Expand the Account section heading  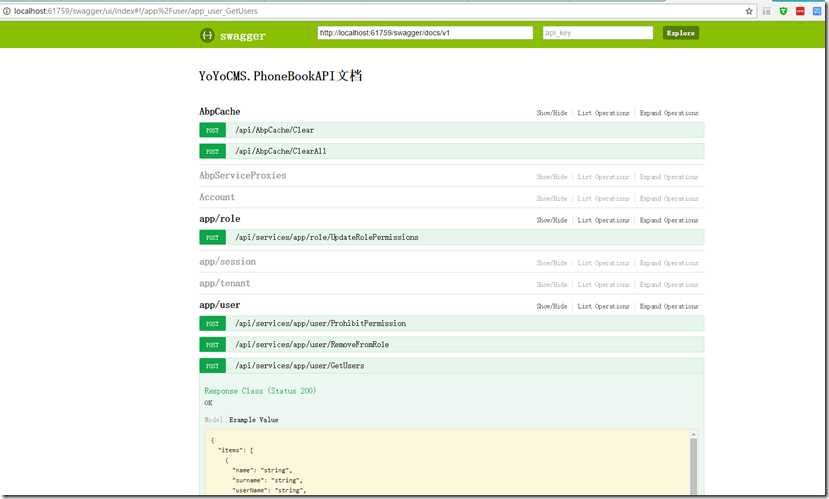coord(217,197)
